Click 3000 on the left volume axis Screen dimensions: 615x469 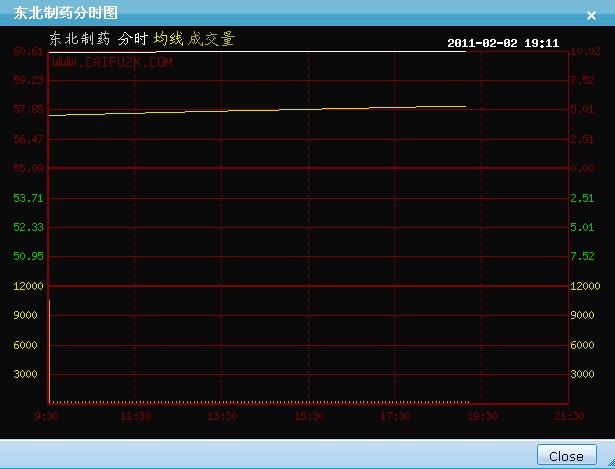click(x=25, y=374)
